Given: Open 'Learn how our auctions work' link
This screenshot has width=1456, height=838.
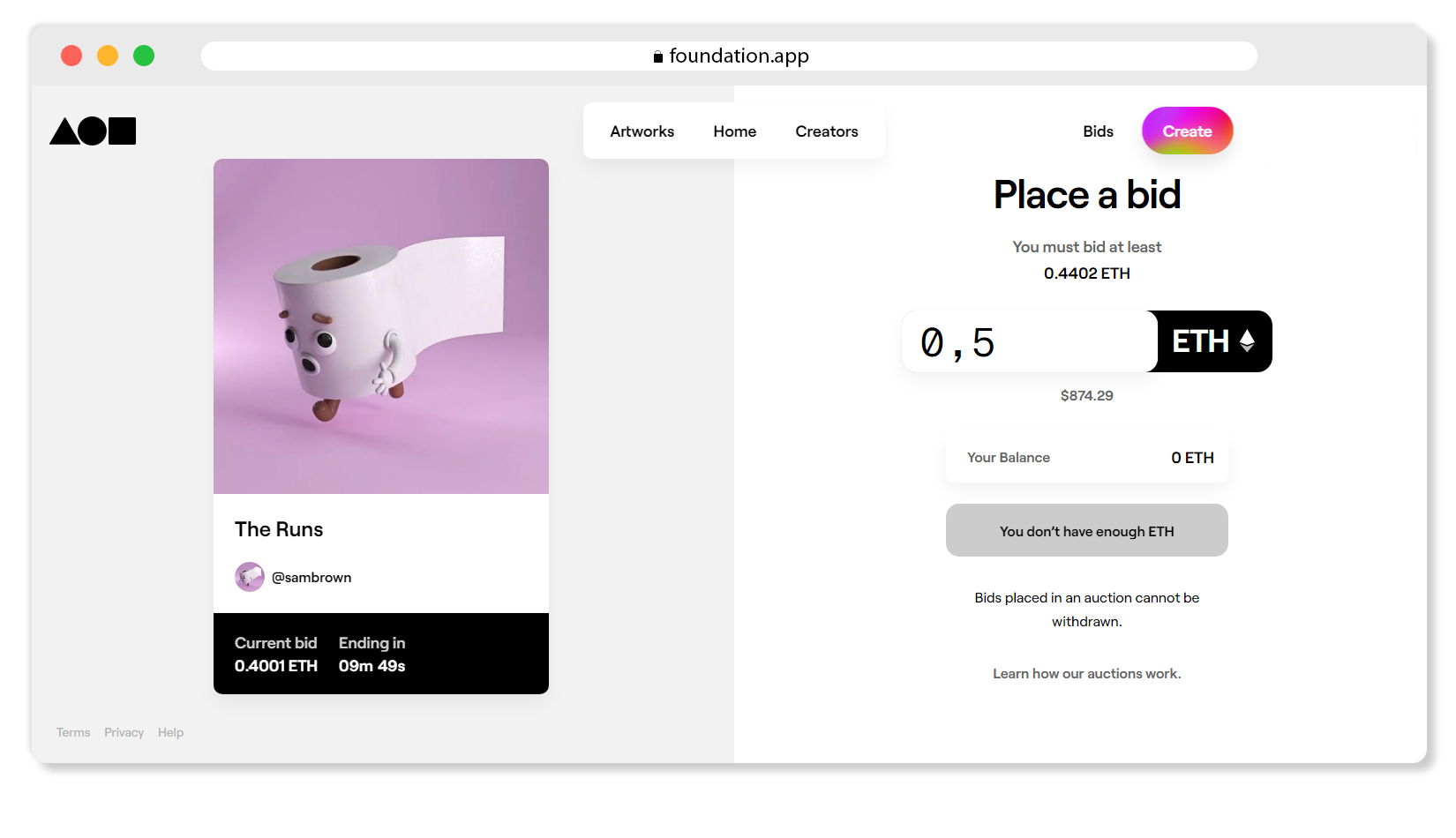Looking at the screenshot, I should pyautogui.click(x=1086, y=674).
